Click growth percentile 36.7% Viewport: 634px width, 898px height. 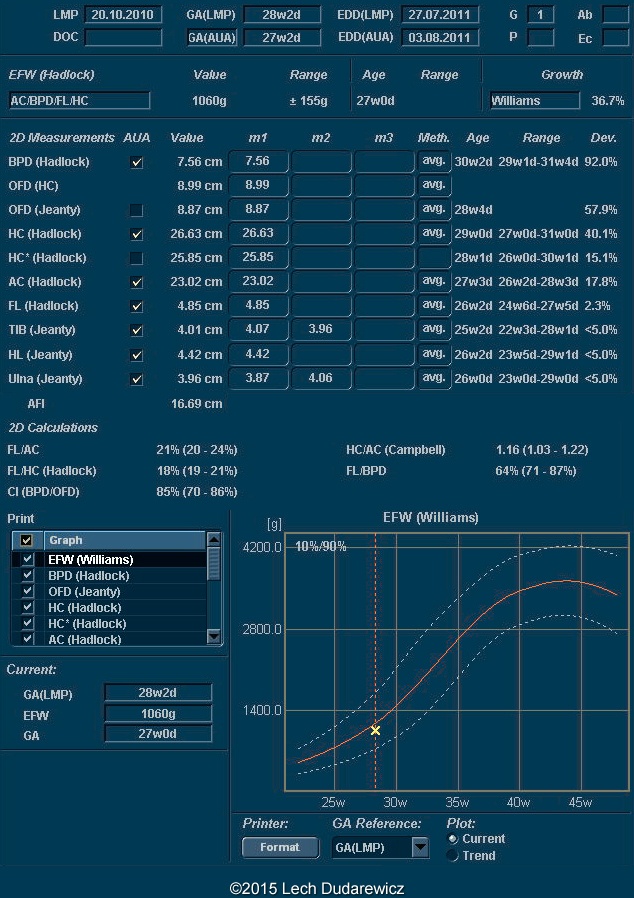point(608,101)
